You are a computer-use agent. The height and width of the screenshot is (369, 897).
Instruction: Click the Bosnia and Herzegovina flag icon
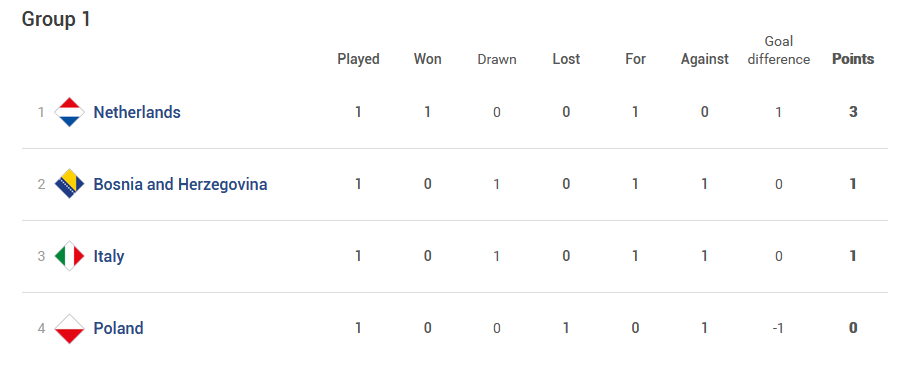(69, 184)
